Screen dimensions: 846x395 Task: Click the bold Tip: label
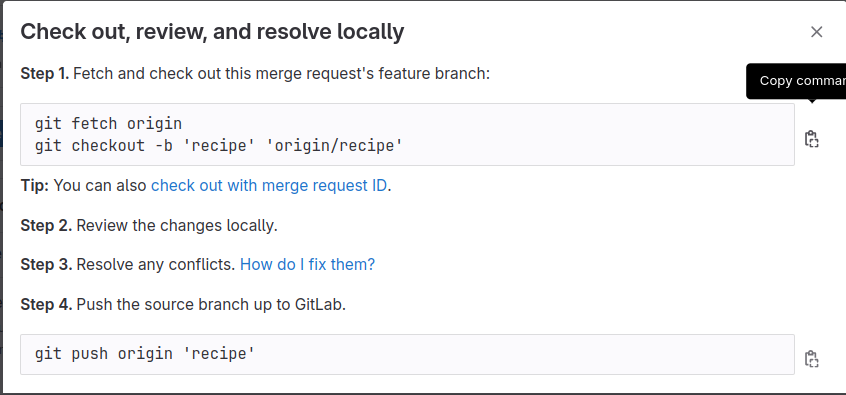[35, 186]
